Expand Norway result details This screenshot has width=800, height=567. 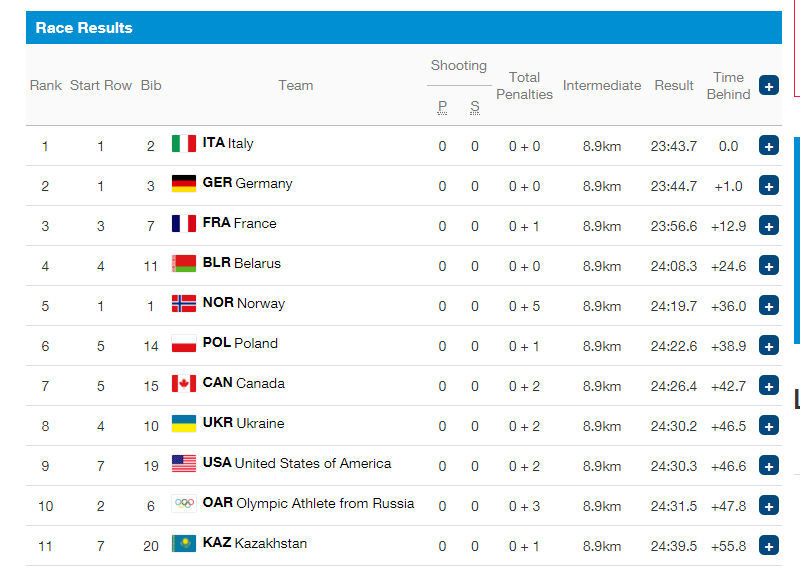(768, 305)
